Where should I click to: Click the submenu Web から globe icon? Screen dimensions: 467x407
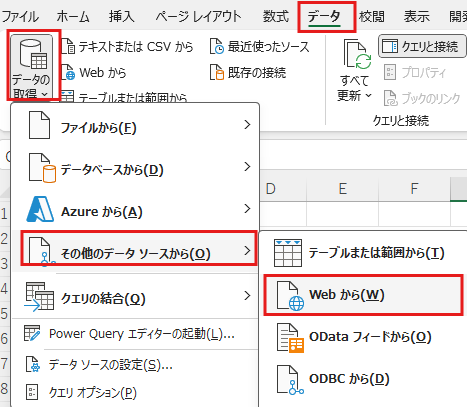(290, 296)
